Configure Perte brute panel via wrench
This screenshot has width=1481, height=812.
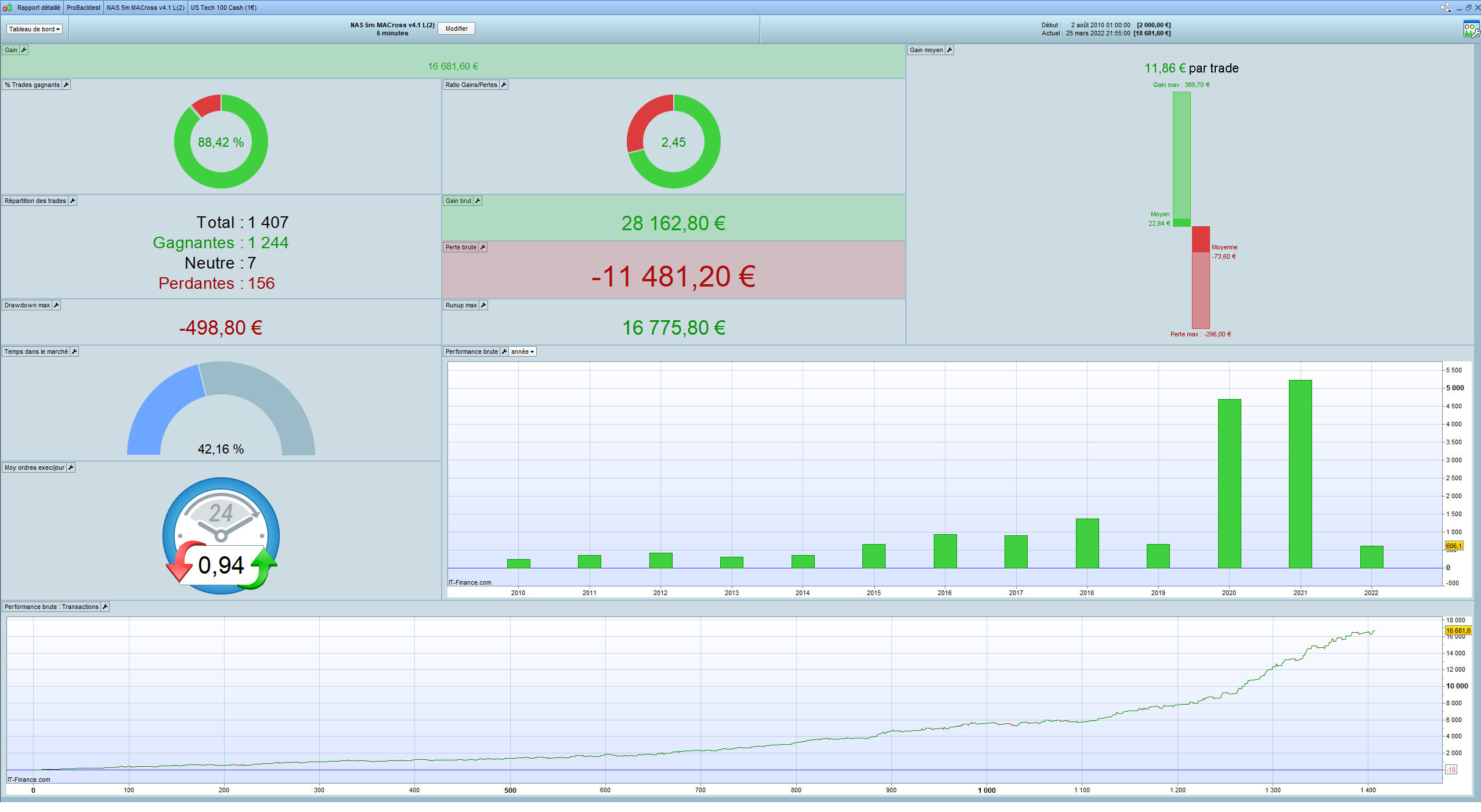coord(483,247)
